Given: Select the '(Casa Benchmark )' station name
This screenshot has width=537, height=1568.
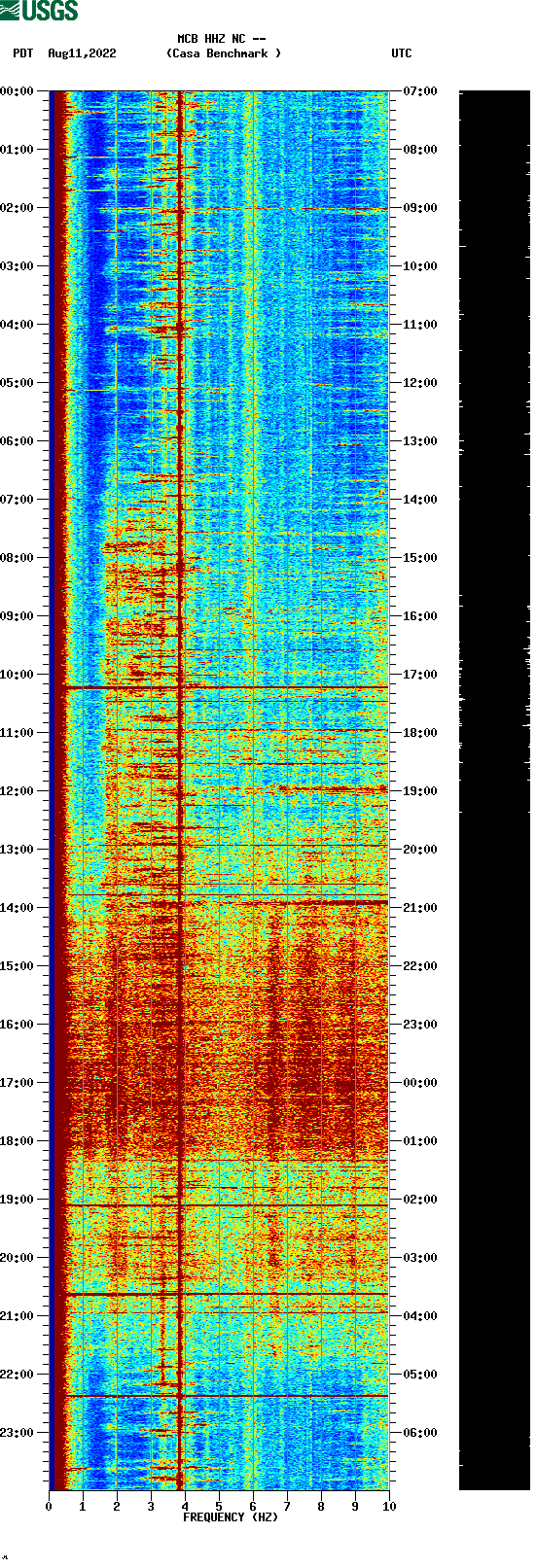Looking at the screenshot, I should (224, 54).
